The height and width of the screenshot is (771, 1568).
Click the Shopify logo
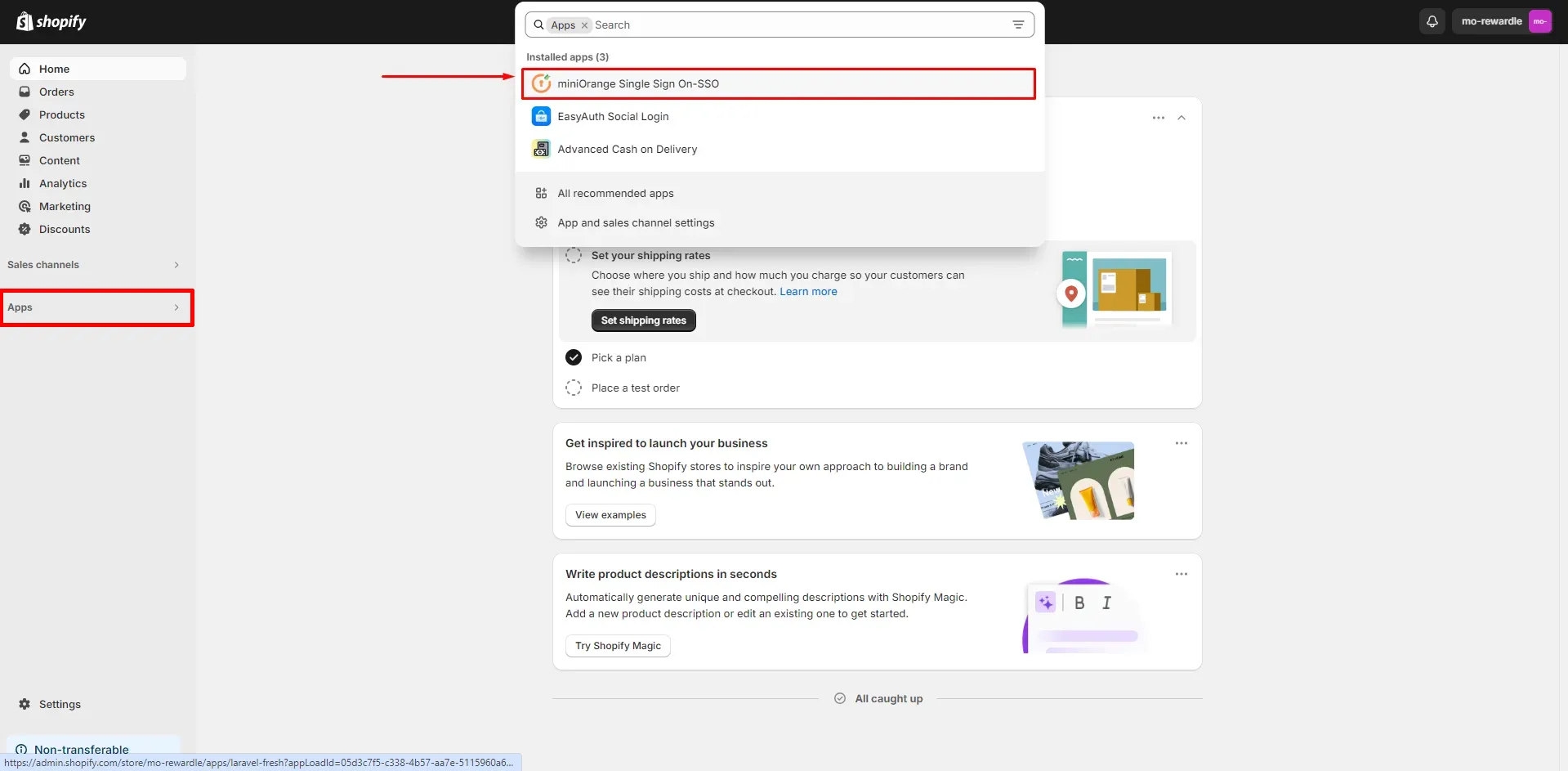51,21
